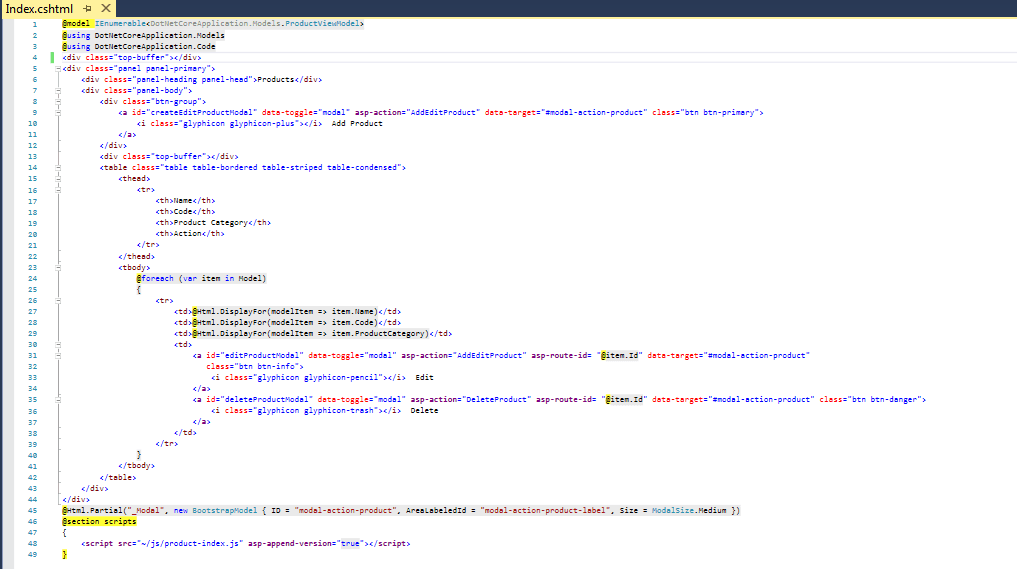Click asp-append-version "true" value
This screenshot has width=1017, height=569.
point(350,544)
